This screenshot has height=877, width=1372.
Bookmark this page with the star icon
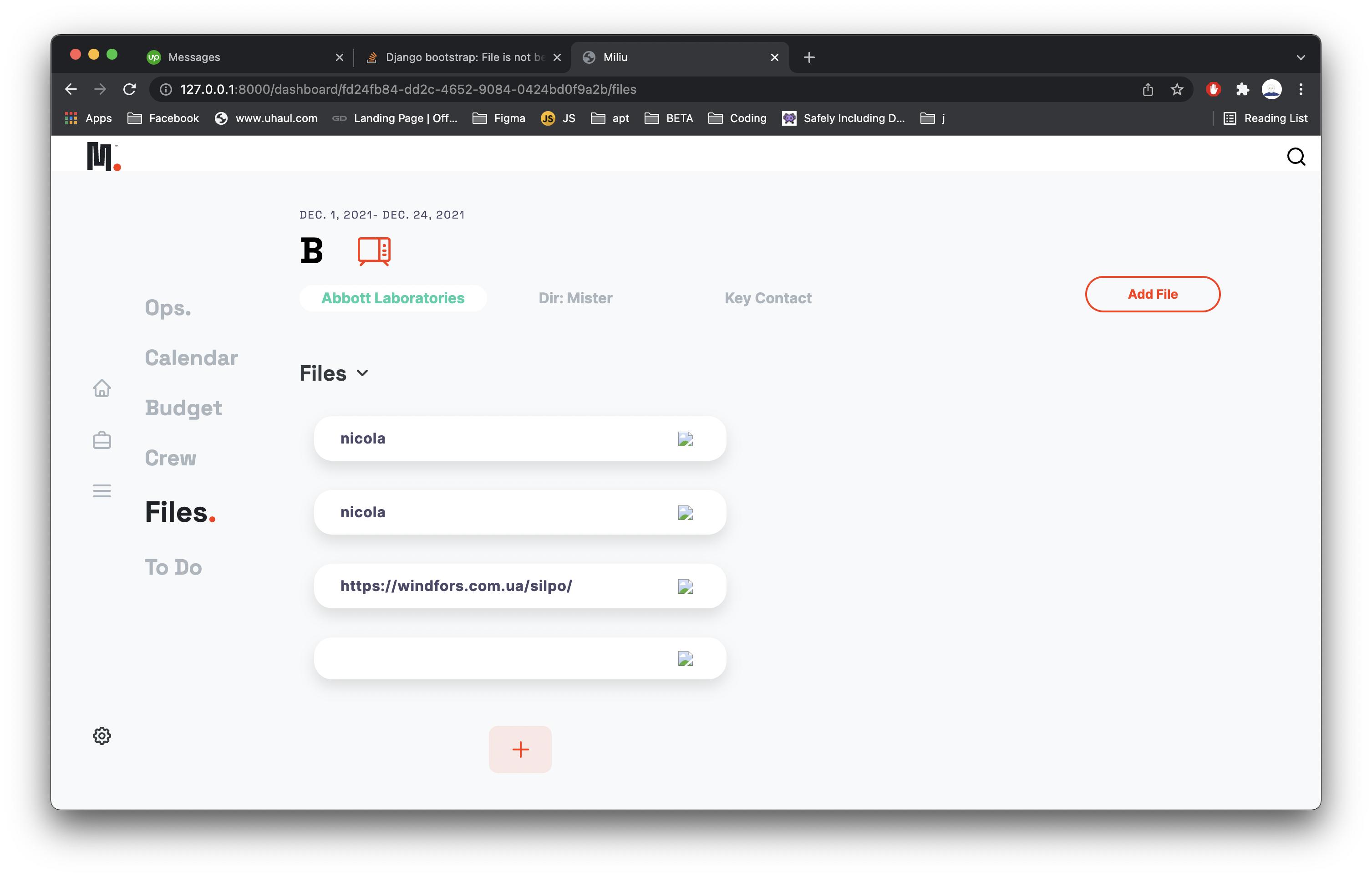pos(1177,89)
